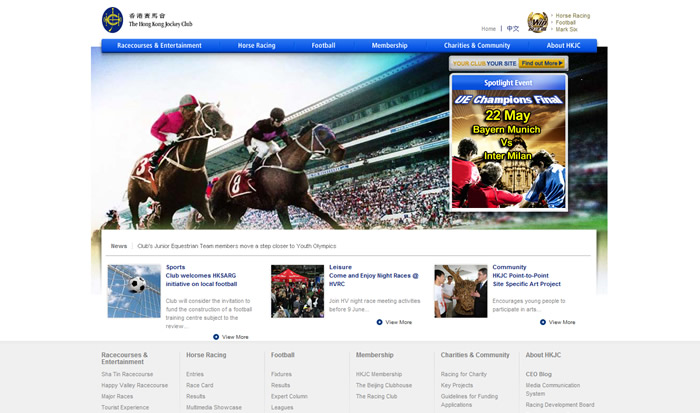
Task: Open Happy Valley Racecourse footer link
Action: (x=134, y=385)
